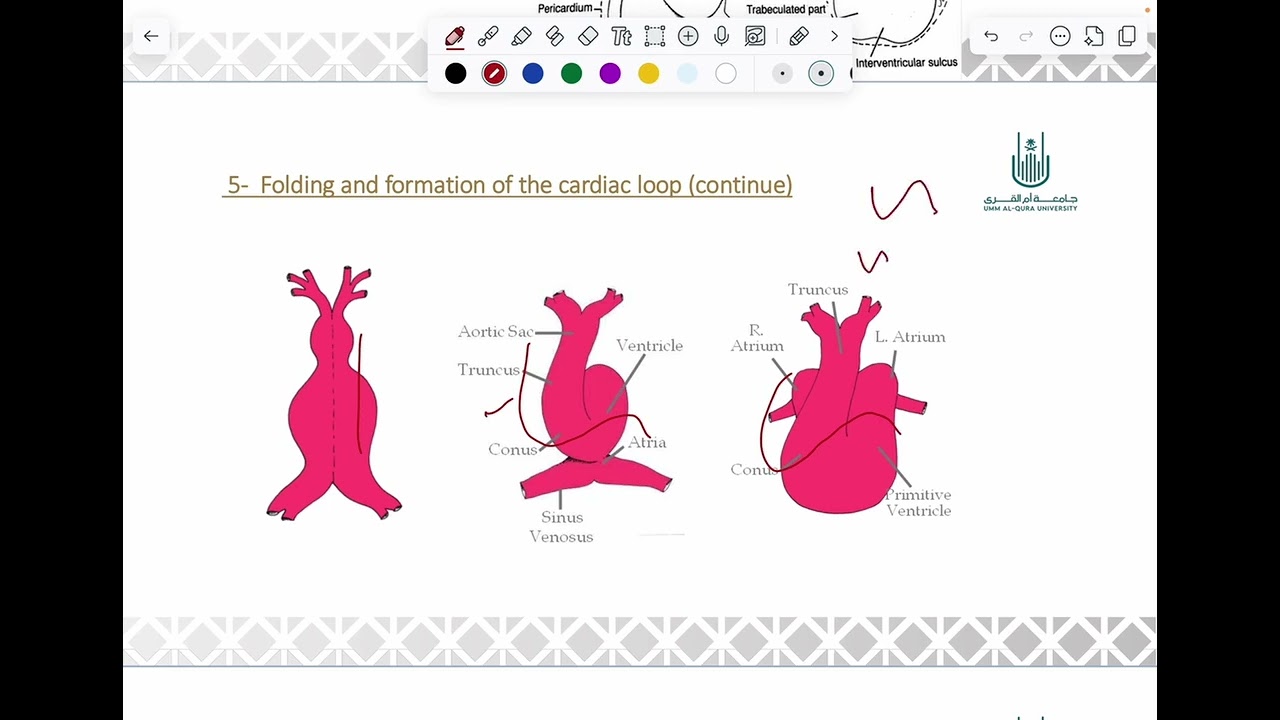Screen dimensions: 1280x720
Task: Open the add element plus menu
Action: [x=688, y=37]
